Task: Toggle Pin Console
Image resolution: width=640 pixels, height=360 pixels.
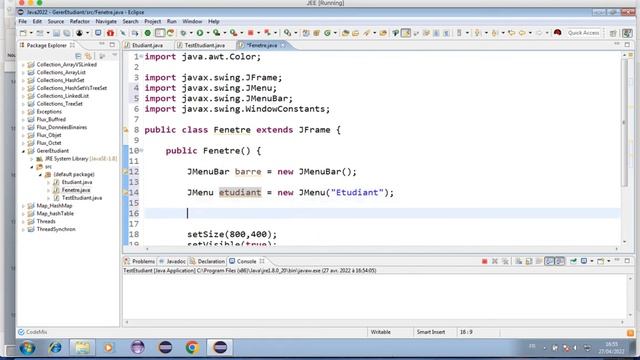Action: coord(573,261)
